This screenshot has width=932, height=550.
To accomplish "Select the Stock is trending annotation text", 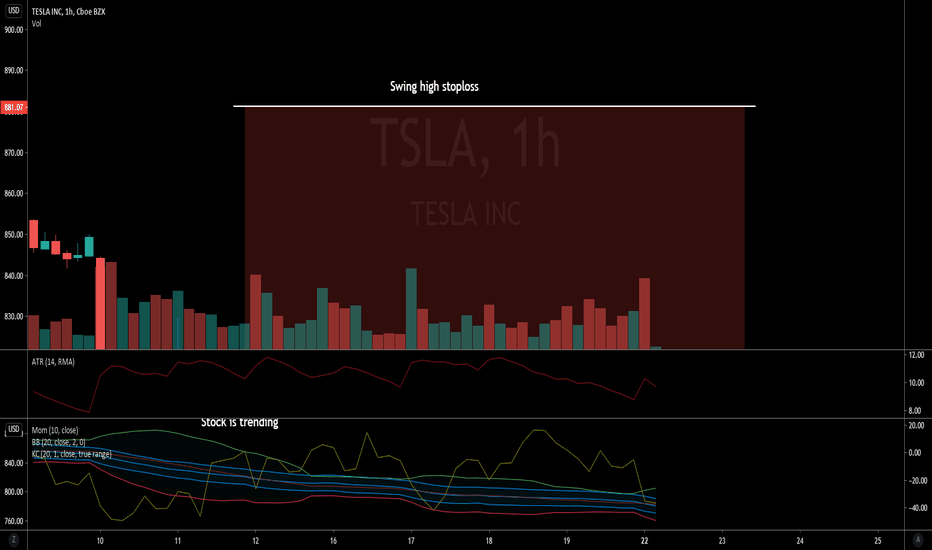I will point(240,422).
